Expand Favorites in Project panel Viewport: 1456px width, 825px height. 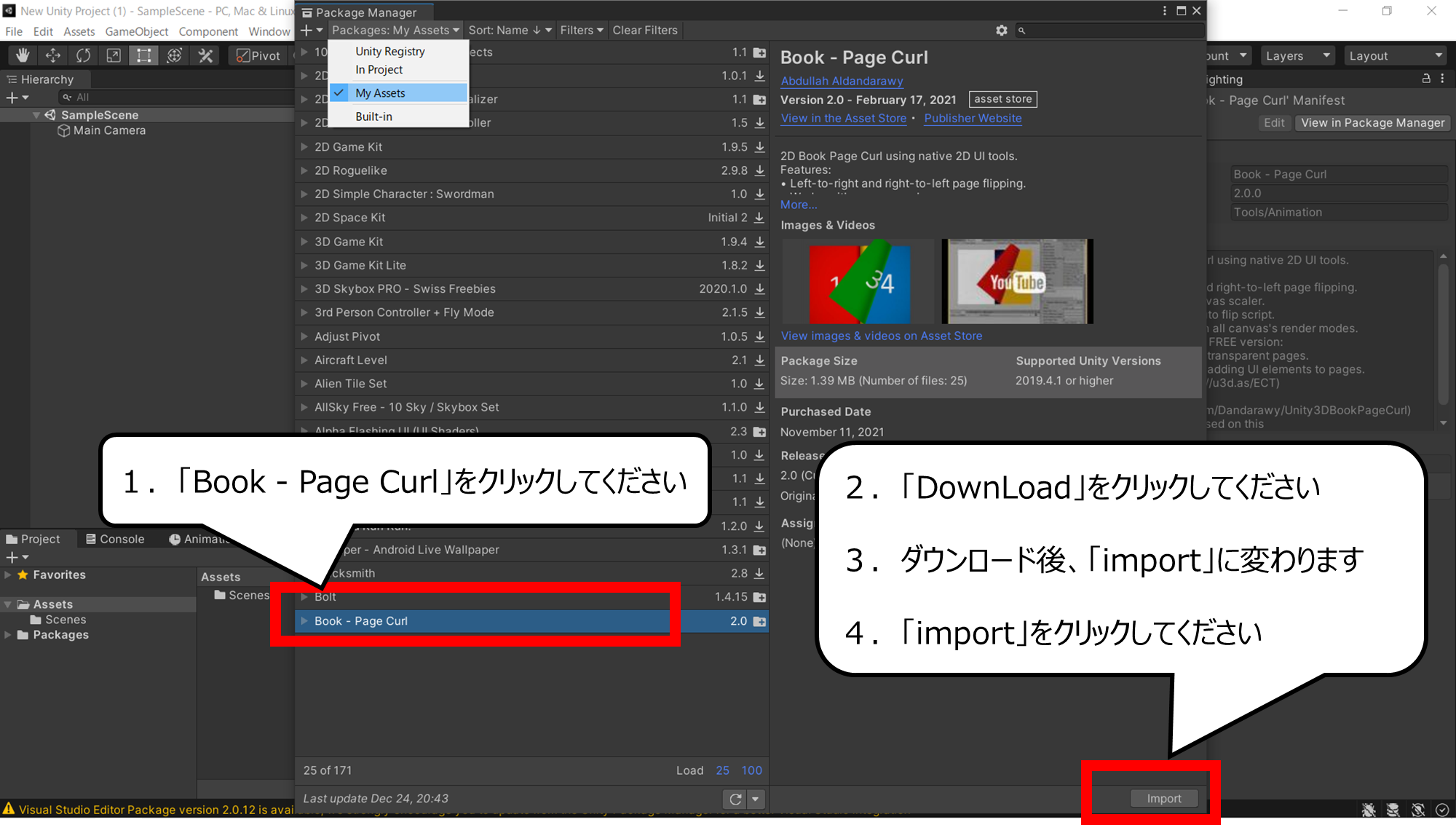(x=8, y=575)
